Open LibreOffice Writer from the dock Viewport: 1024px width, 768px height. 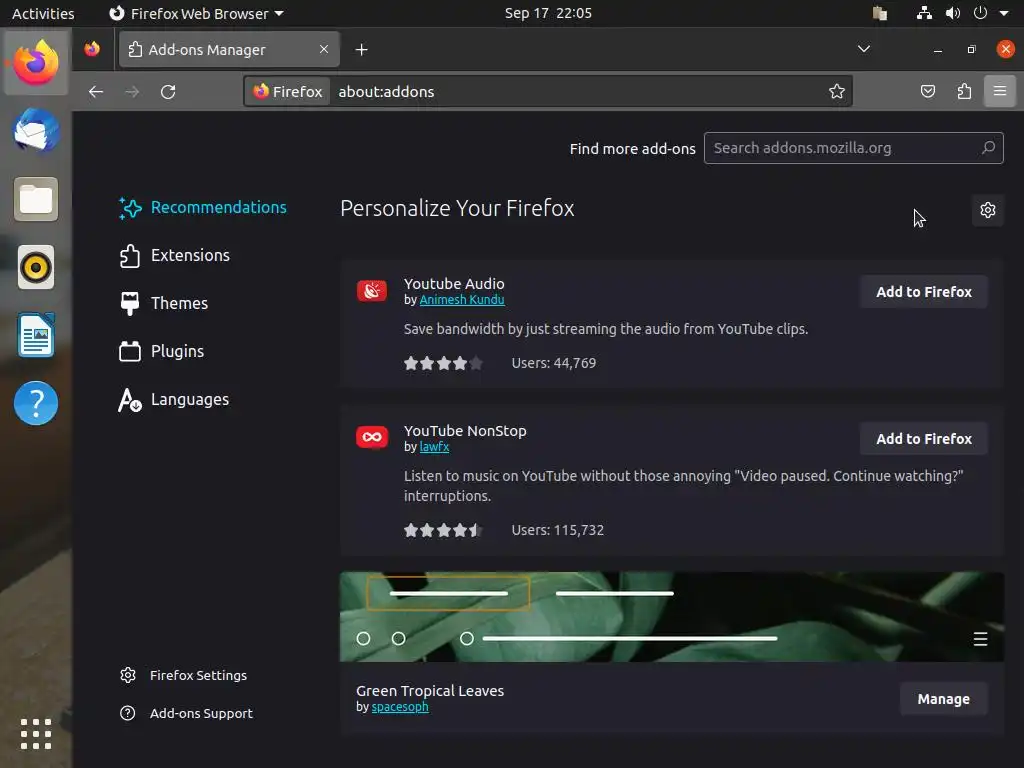point(36,335)
